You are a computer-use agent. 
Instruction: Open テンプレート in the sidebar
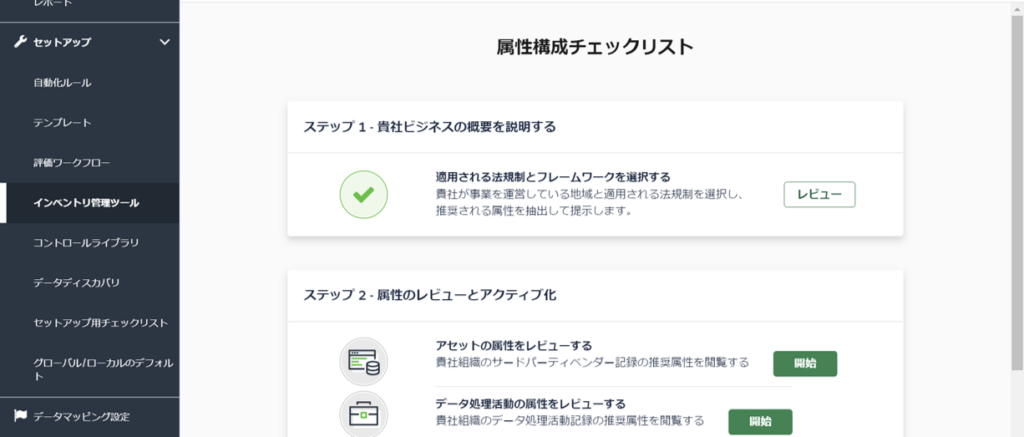pos(63,123)
